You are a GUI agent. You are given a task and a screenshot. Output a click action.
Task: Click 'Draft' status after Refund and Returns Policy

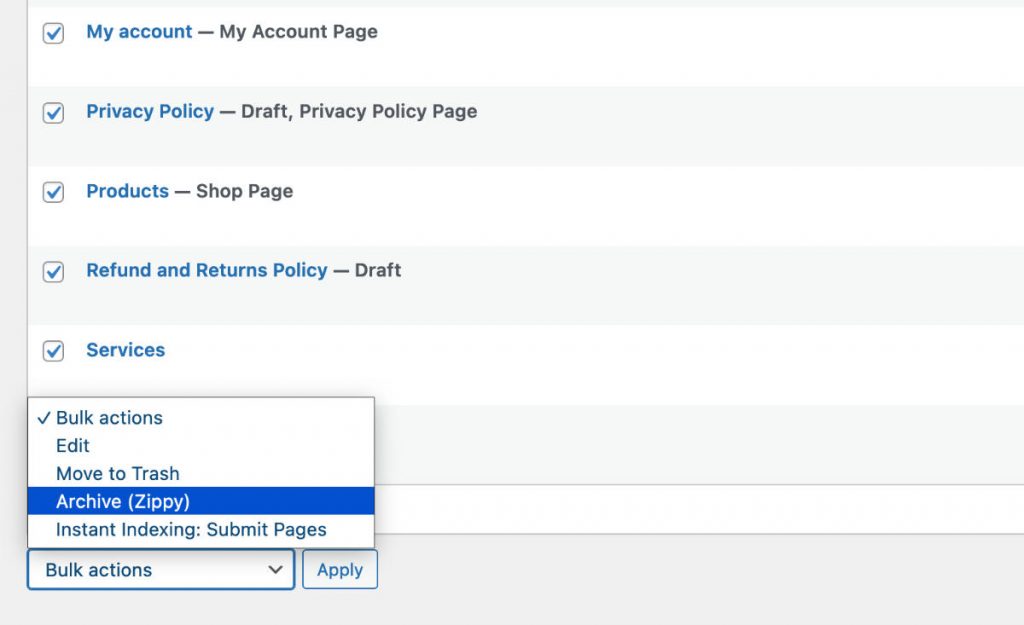point(377,270)
